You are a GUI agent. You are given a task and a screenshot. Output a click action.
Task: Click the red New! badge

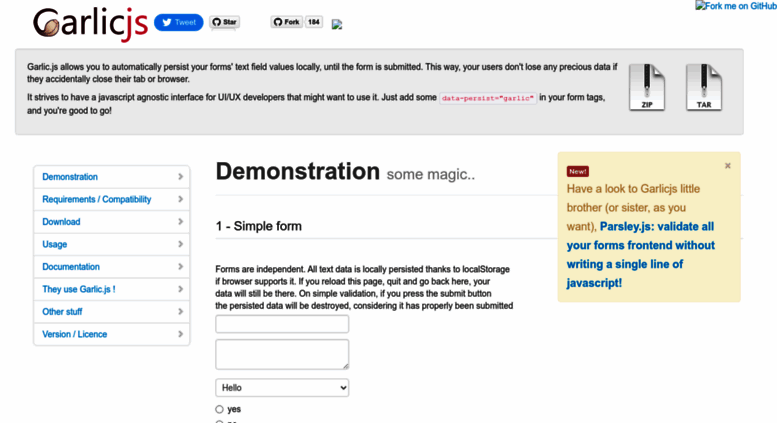coord(578,171)
